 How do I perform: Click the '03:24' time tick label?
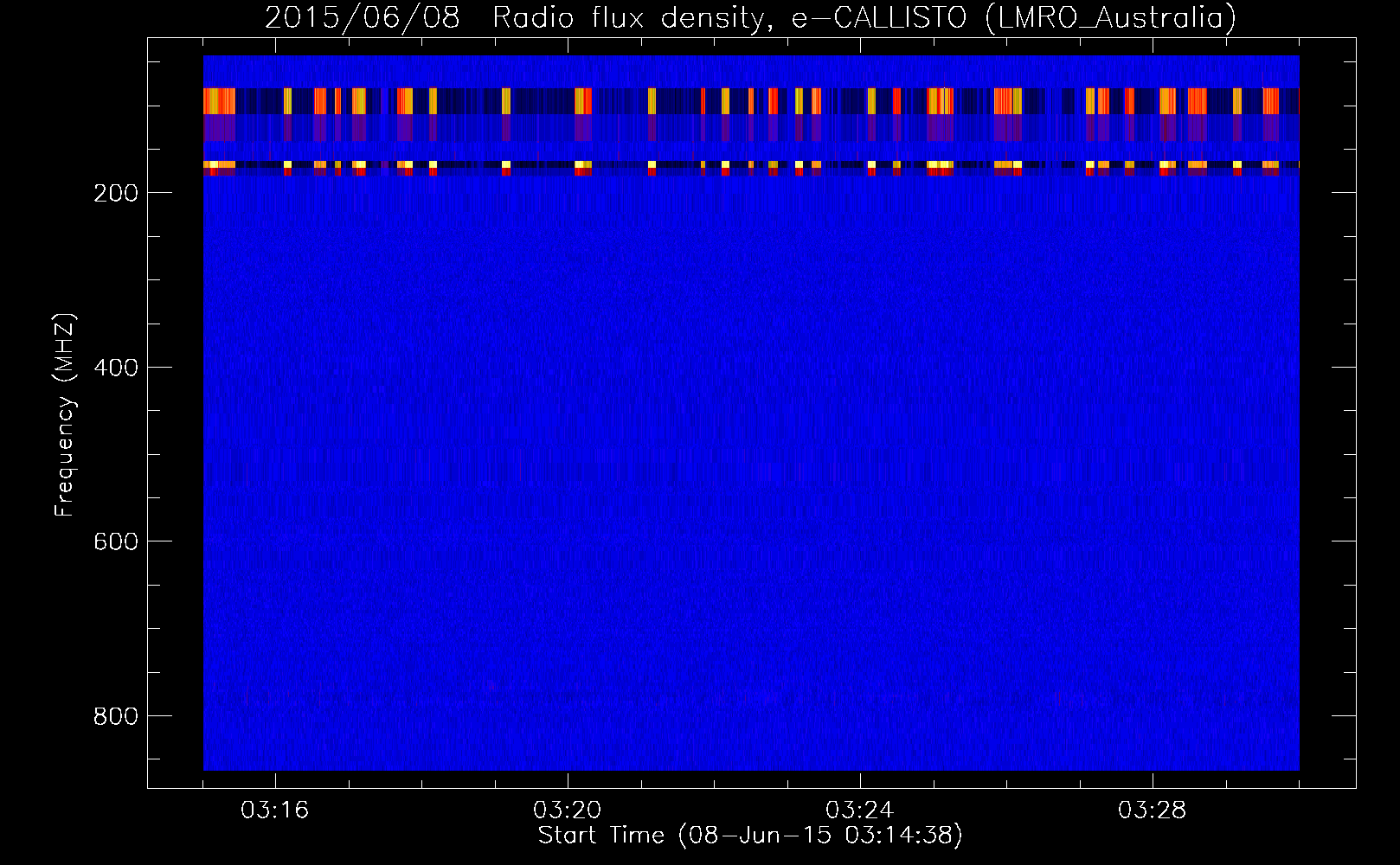click(860, 811)
